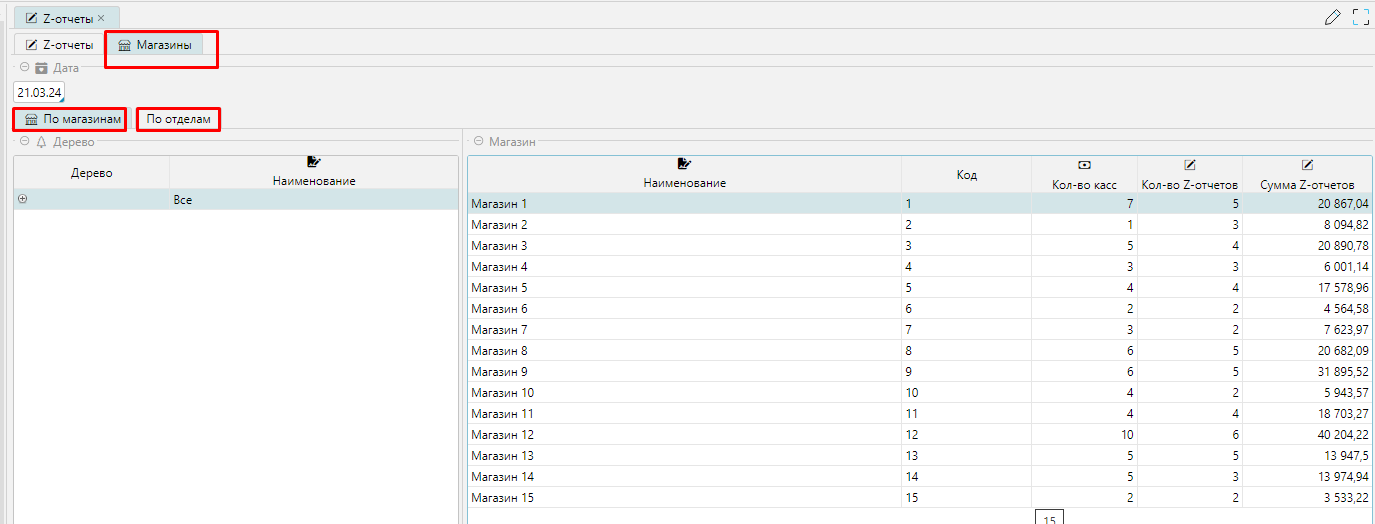Expand the Все tree node
Image resolution: width=1375 pixels, height=524 pixels.
(23, 200)
